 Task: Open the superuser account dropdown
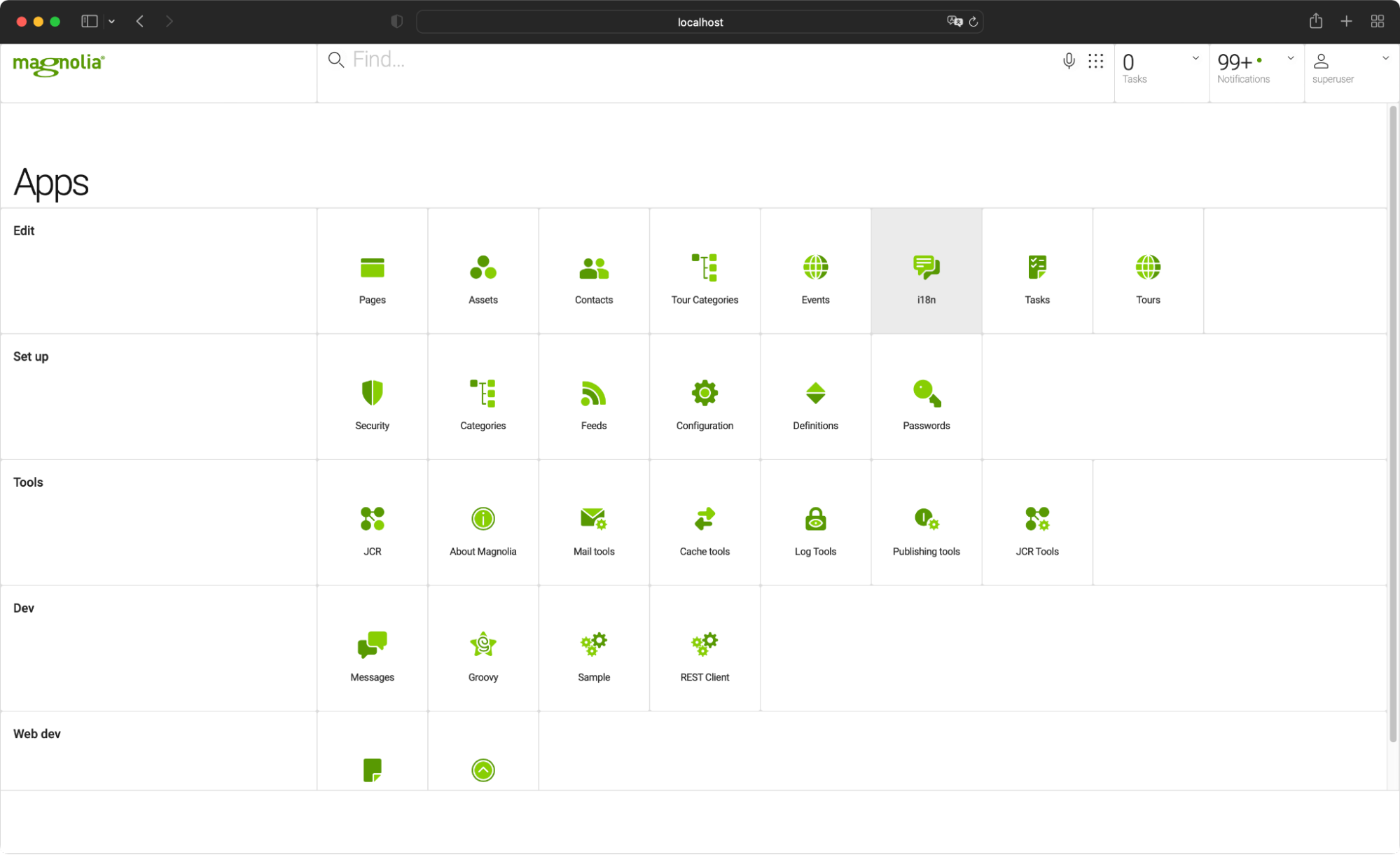[x=1385, y=59]
